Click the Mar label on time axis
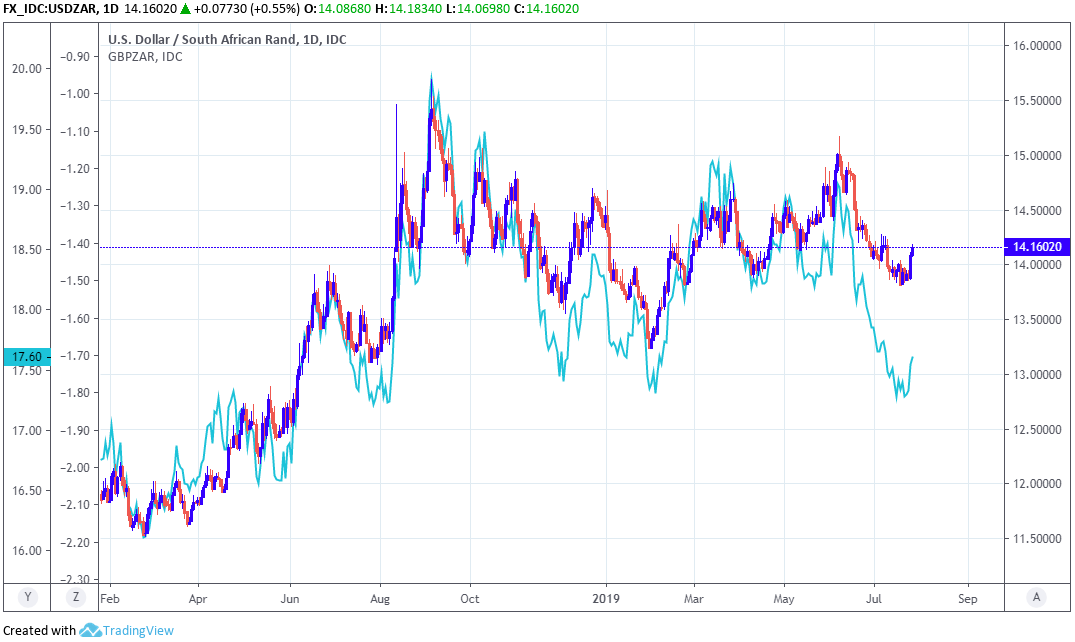The height and width of the screenshot is (642, 1075). 694,599
